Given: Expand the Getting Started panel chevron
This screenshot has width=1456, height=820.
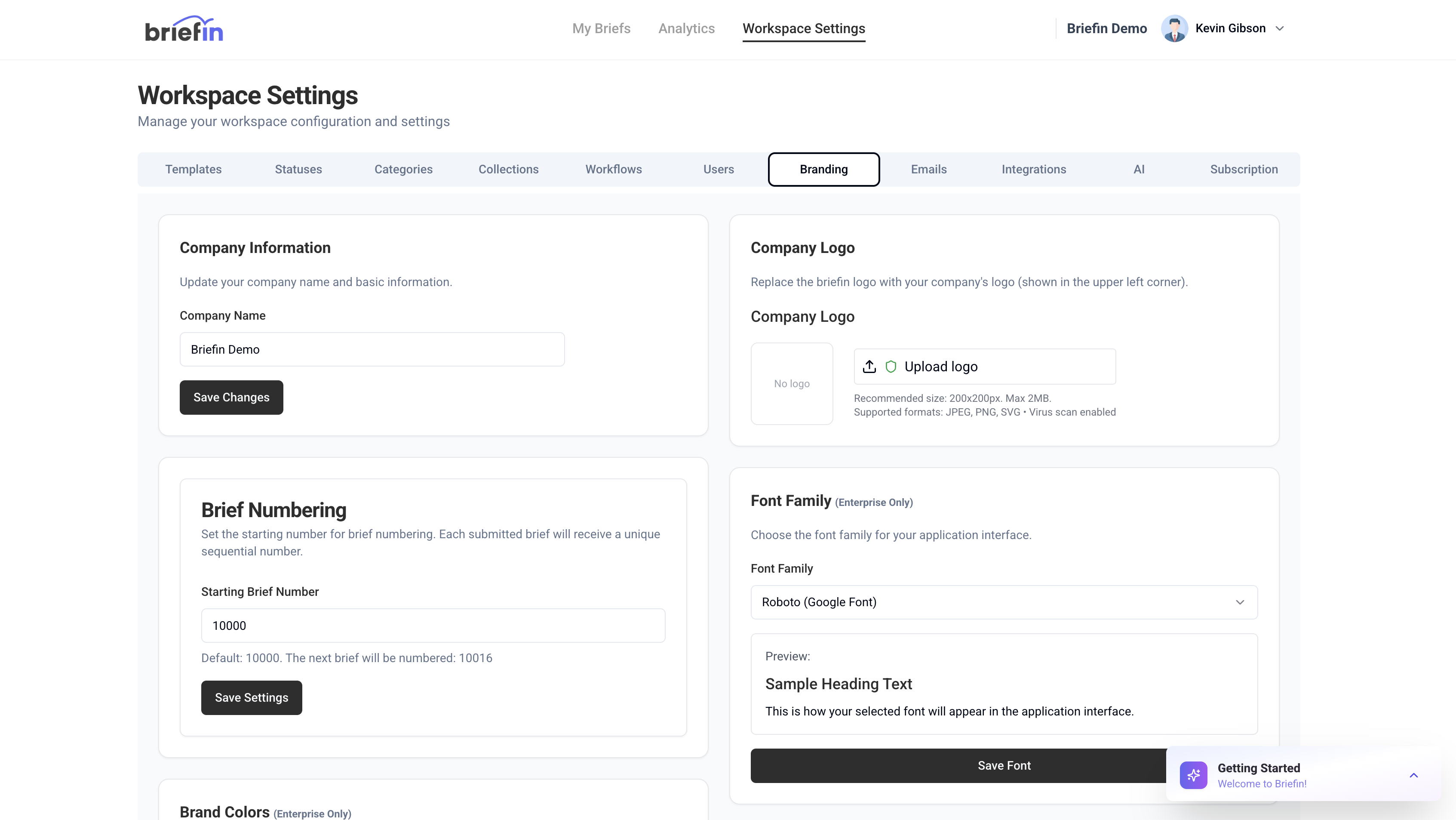Looking at the screenshot, I should (1413, 775).
